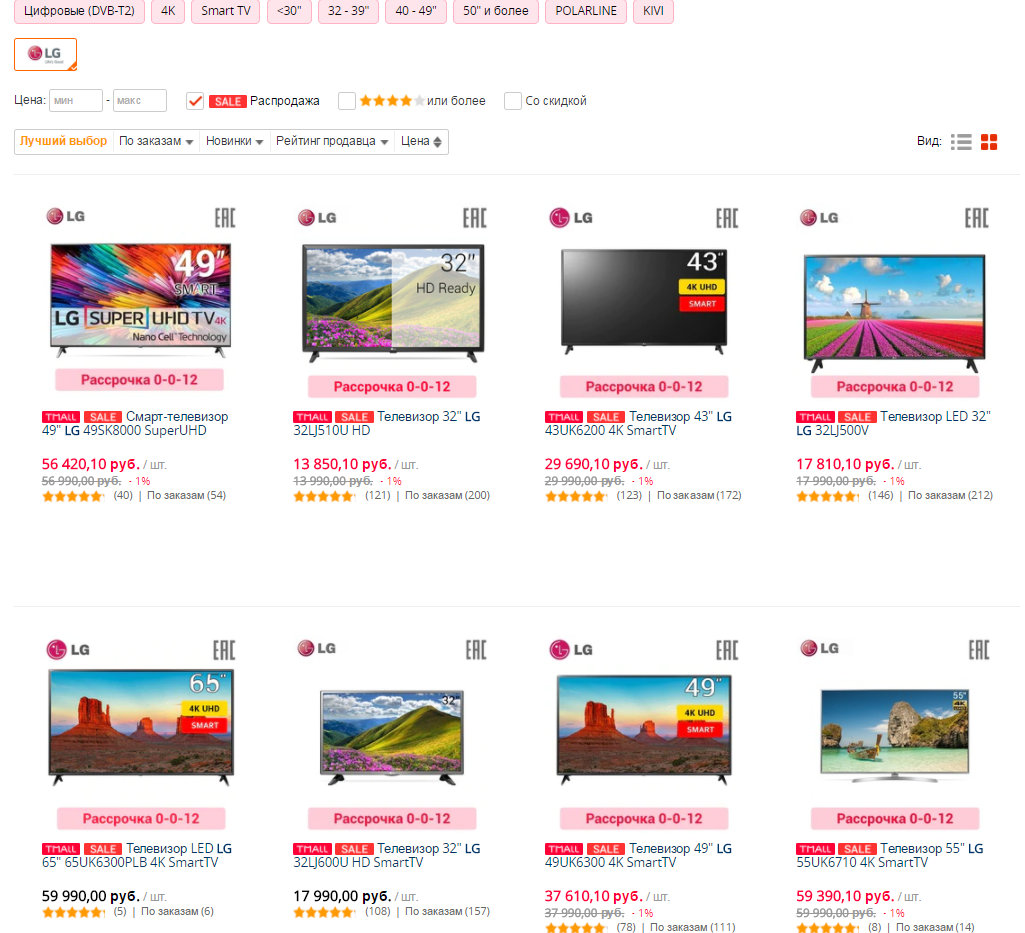Sort by Цена
This screenshot has height=933, width=1025.
pos(421,142)
